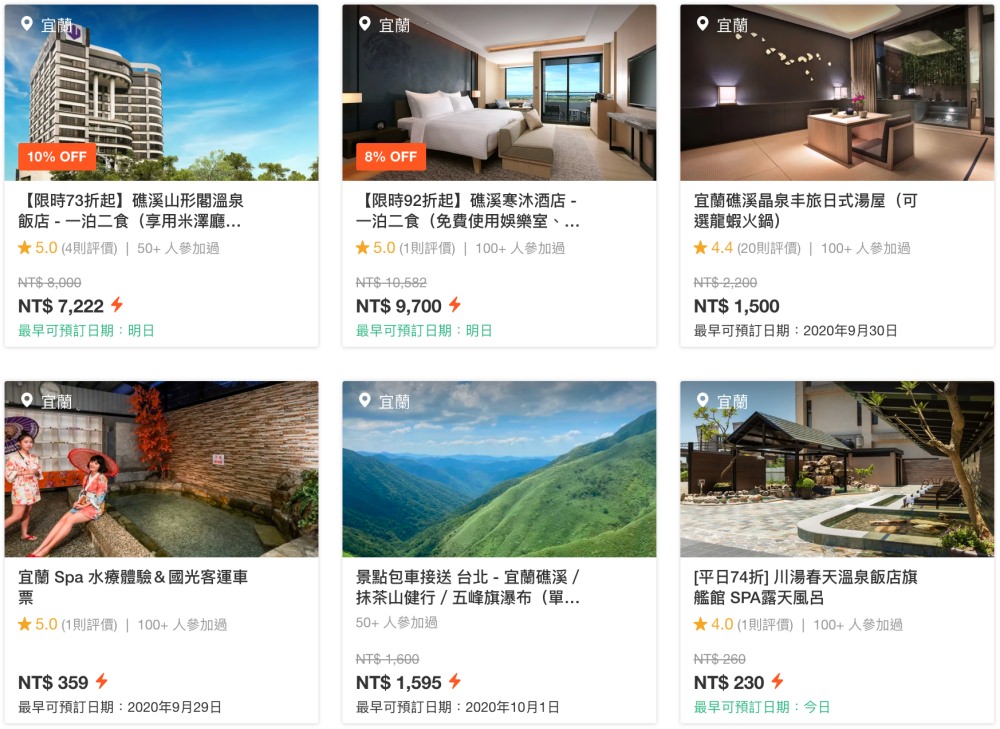Image resolution: width=1000 pixels, height=729 pixels.
Task: Click location pin on 晶泉丰旅 card image
Action: coord(703,24)
